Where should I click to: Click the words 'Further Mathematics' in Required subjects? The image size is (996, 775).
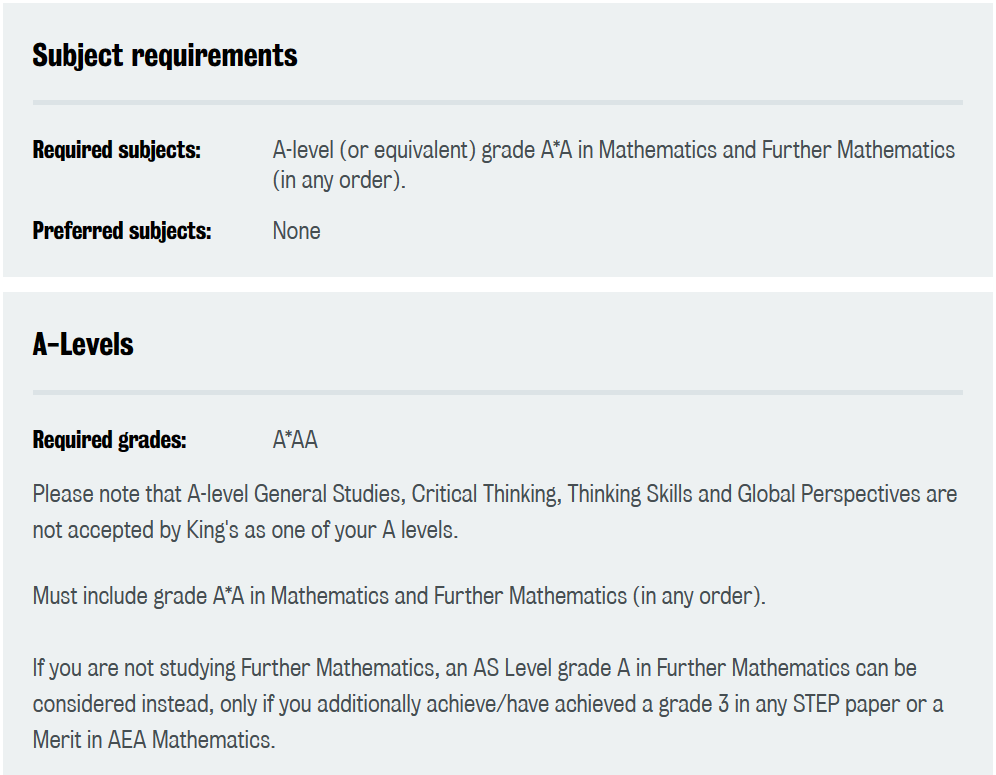pyautogui.click(x=858, y=150)
